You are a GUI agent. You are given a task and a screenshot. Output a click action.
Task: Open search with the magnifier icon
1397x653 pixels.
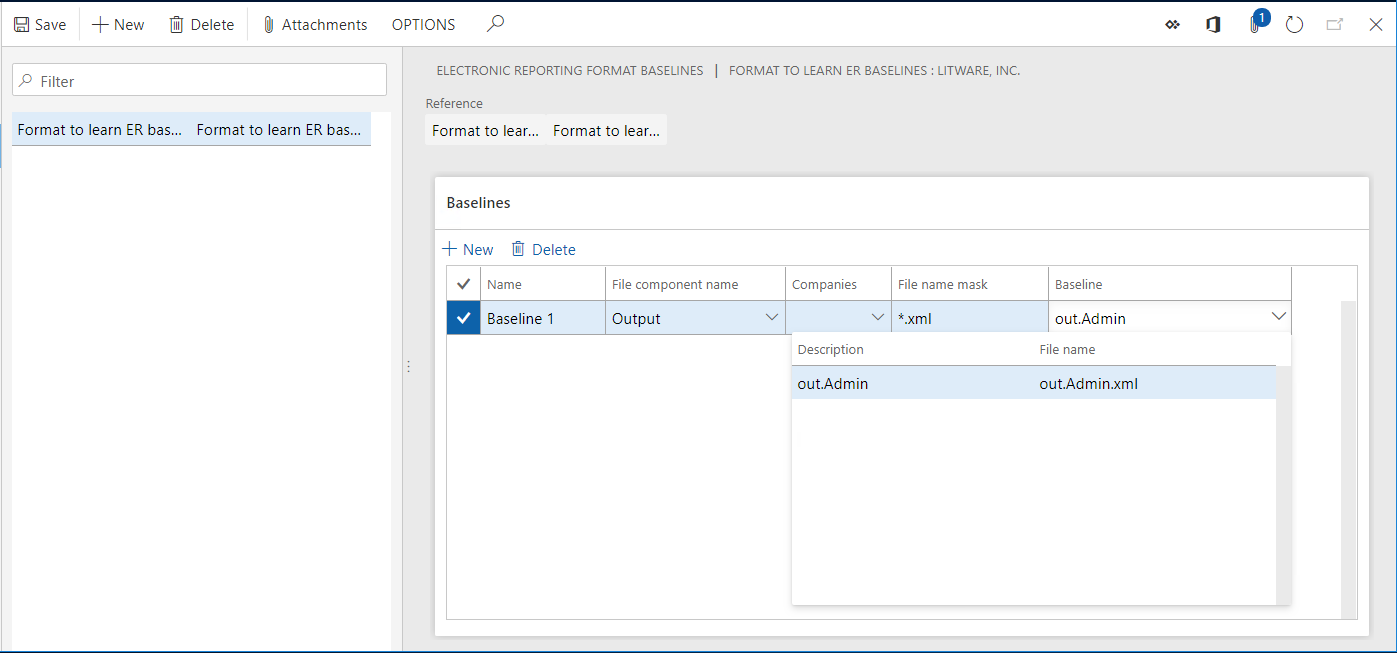[494, 23]
